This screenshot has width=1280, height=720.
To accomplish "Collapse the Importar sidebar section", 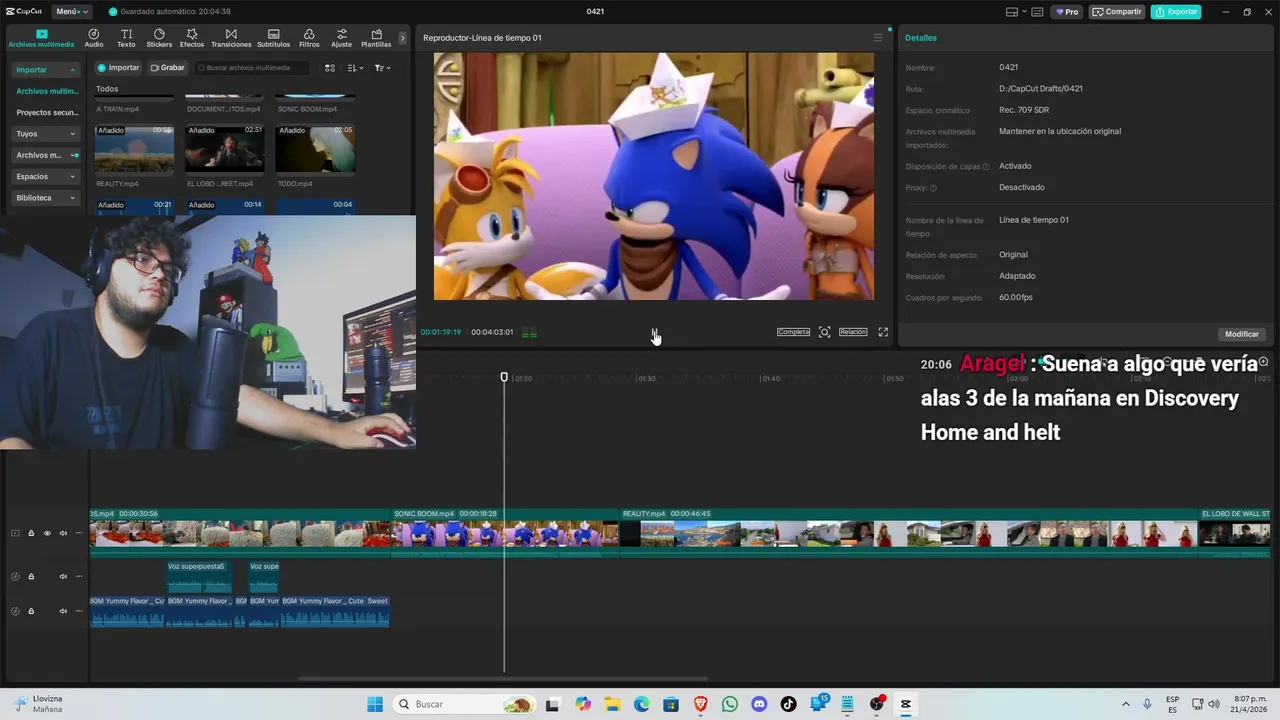I will (45, 70).
